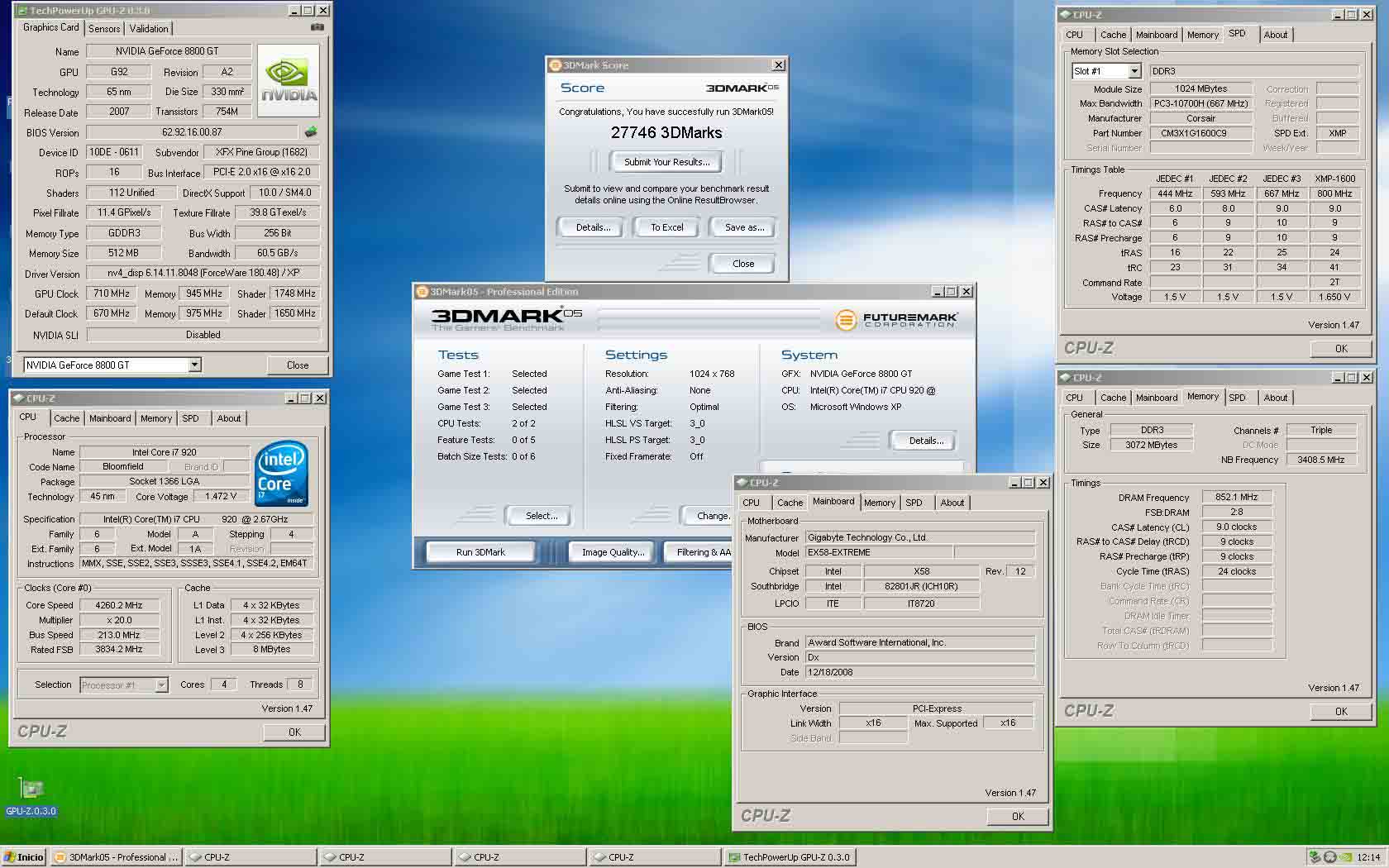
Task: Click Save as button in score dialog
Action: pos(744,227)
